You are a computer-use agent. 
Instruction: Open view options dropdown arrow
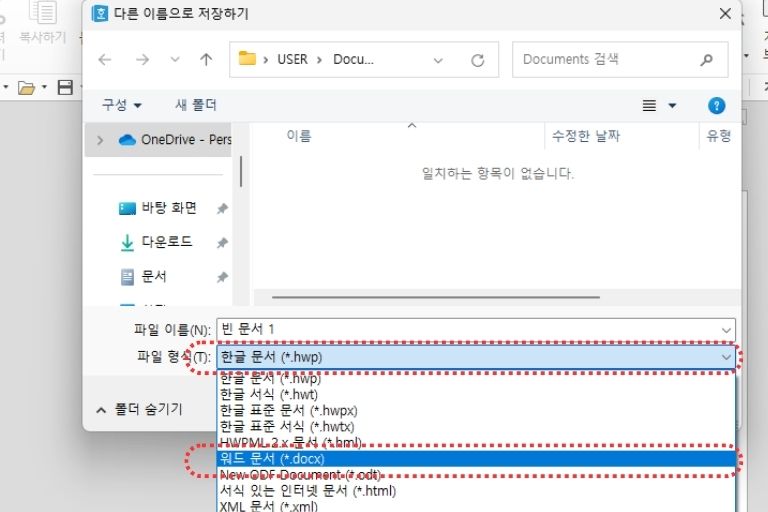(x=672, y=105)
